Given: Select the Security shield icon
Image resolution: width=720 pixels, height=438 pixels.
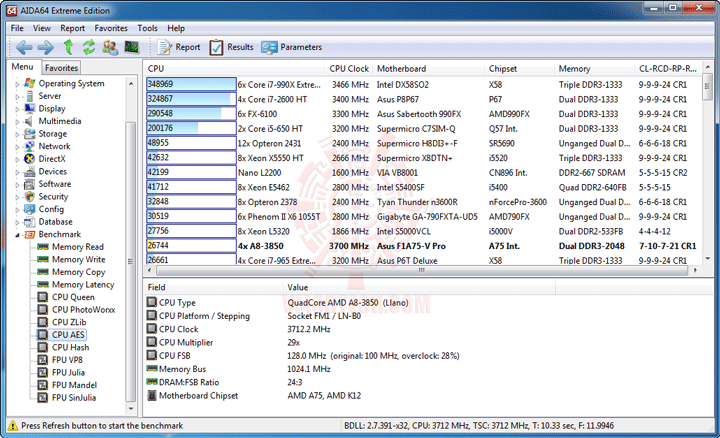Looking at the screenshot, I should (29, 197).
